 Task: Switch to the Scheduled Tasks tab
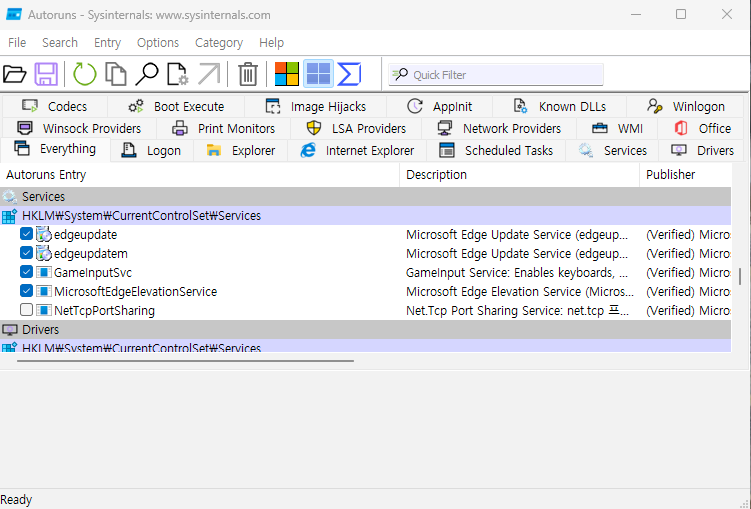[496, 151]
